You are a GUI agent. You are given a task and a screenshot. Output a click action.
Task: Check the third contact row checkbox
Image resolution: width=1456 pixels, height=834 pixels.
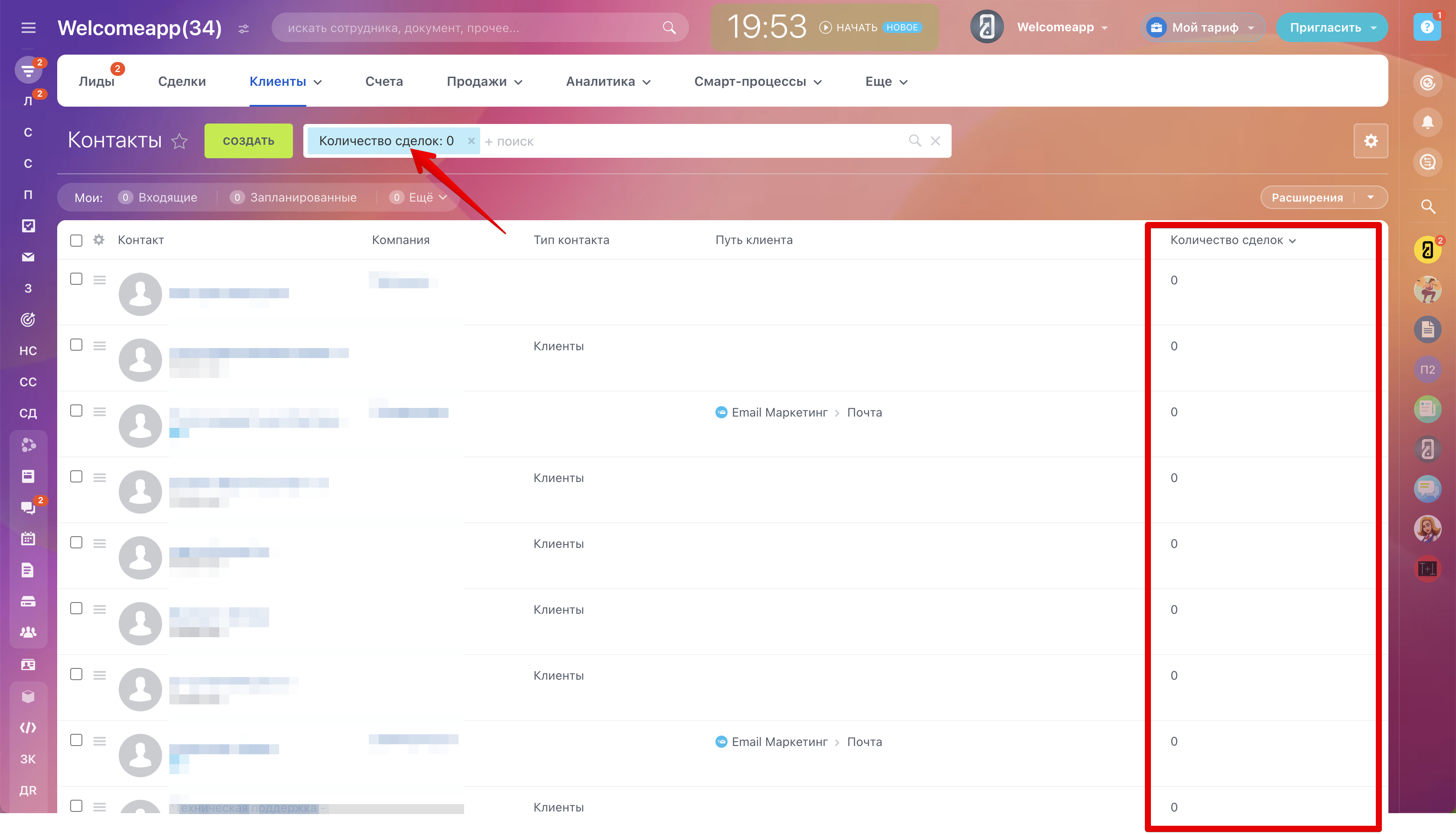(x=76, y=410)
